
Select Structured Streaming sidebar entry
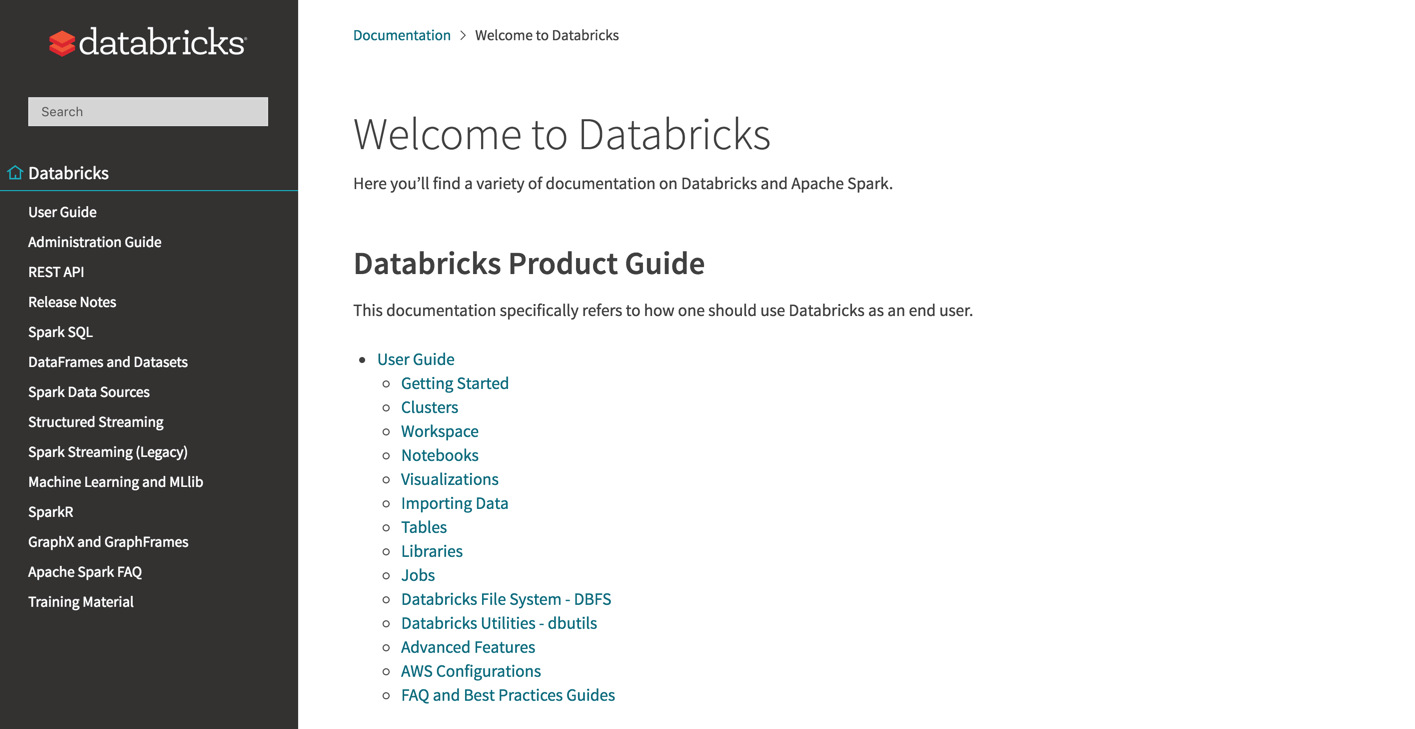[95, 422]
